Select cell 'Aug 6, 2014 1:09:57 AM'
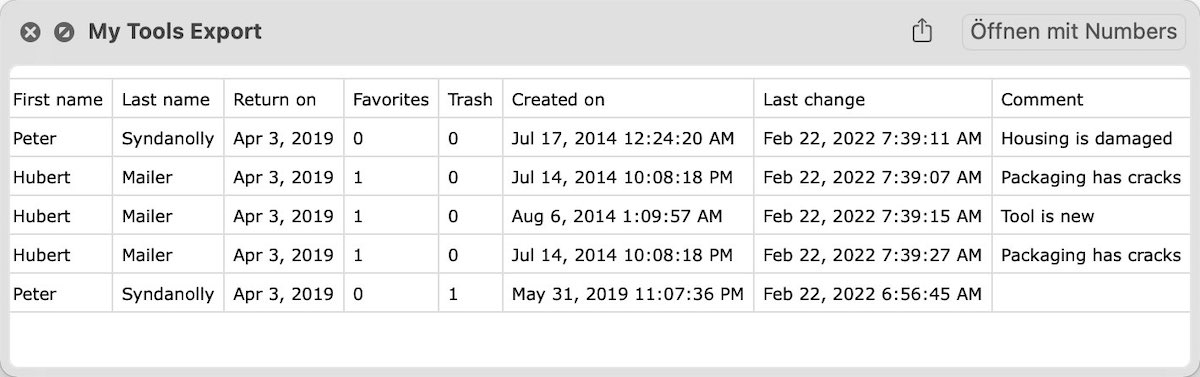 coord(628,216)
